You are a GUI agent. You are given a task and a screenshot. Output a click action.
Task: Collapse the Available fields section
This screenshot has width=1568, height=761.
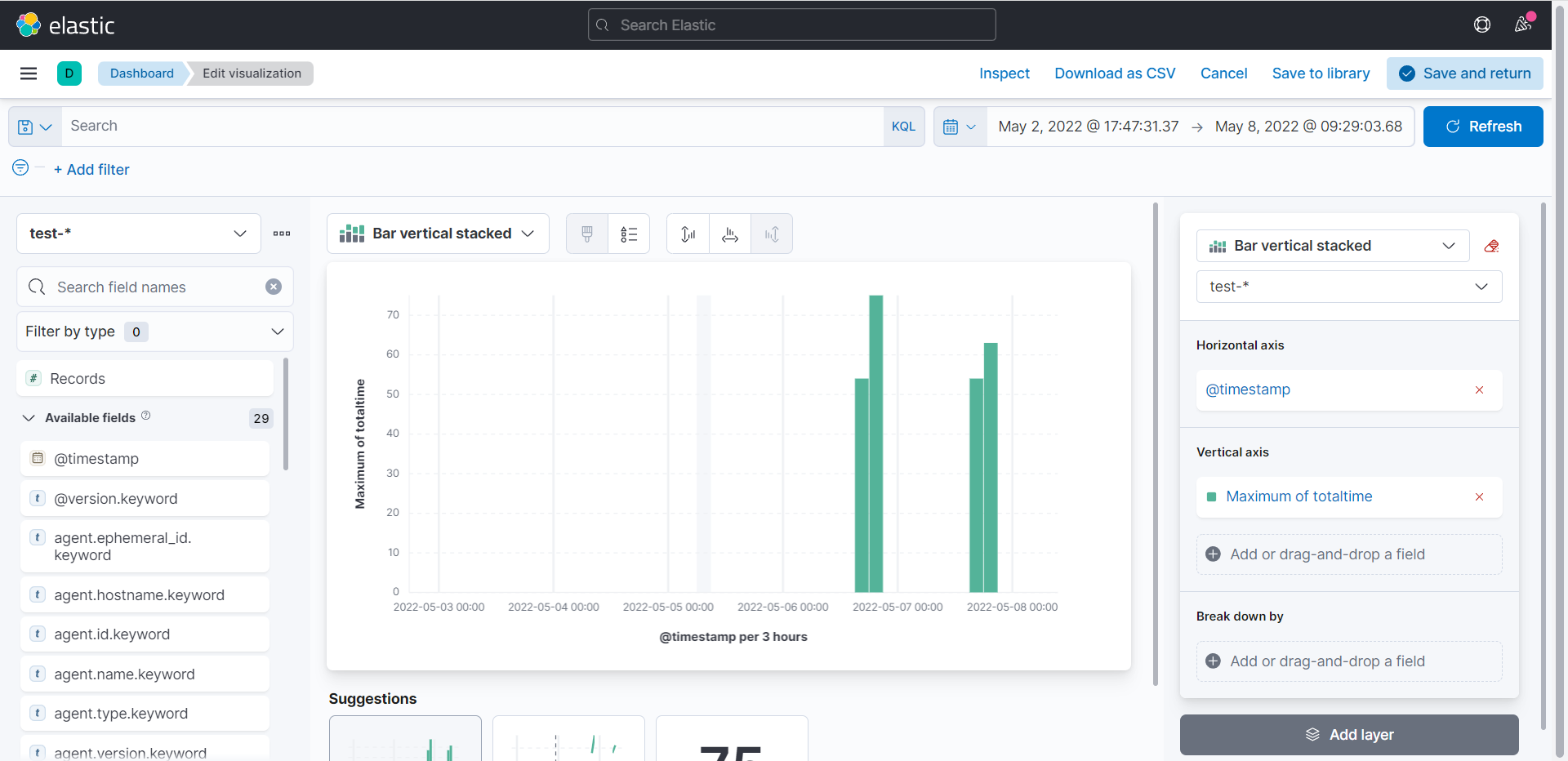click(29, 418)
